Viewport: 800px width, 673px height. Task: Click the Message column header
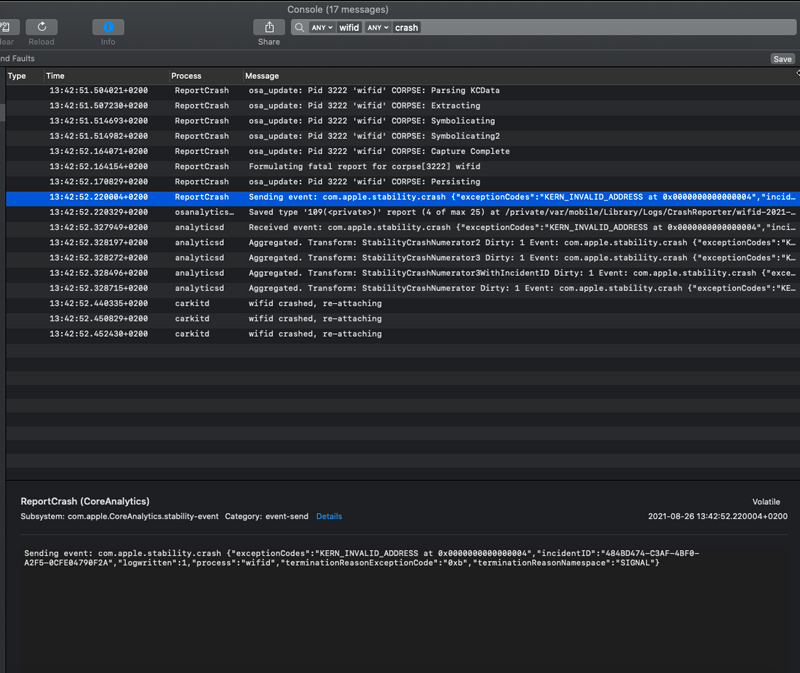[x=262, y=76]
